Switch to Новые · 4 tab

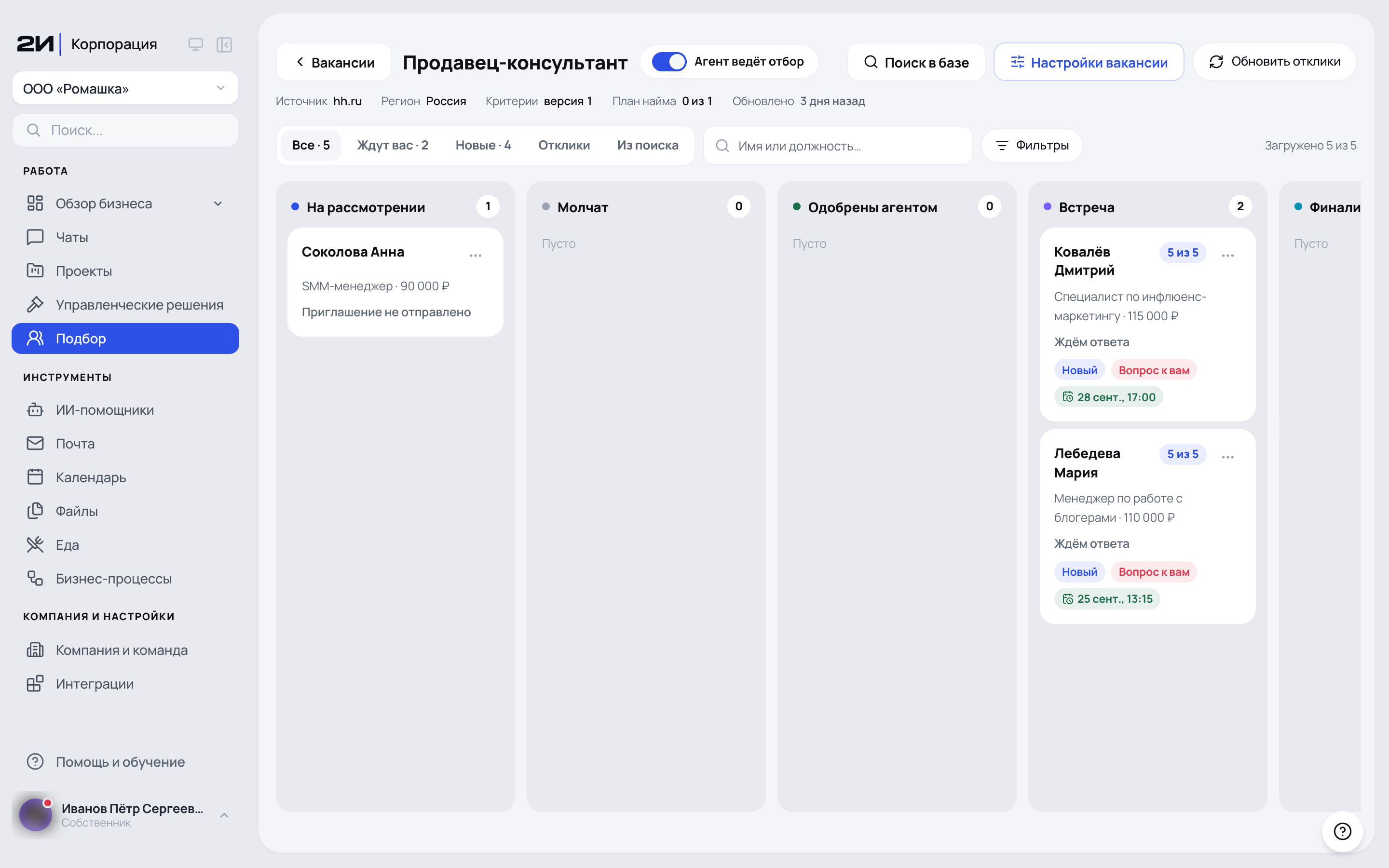(483, 145)
